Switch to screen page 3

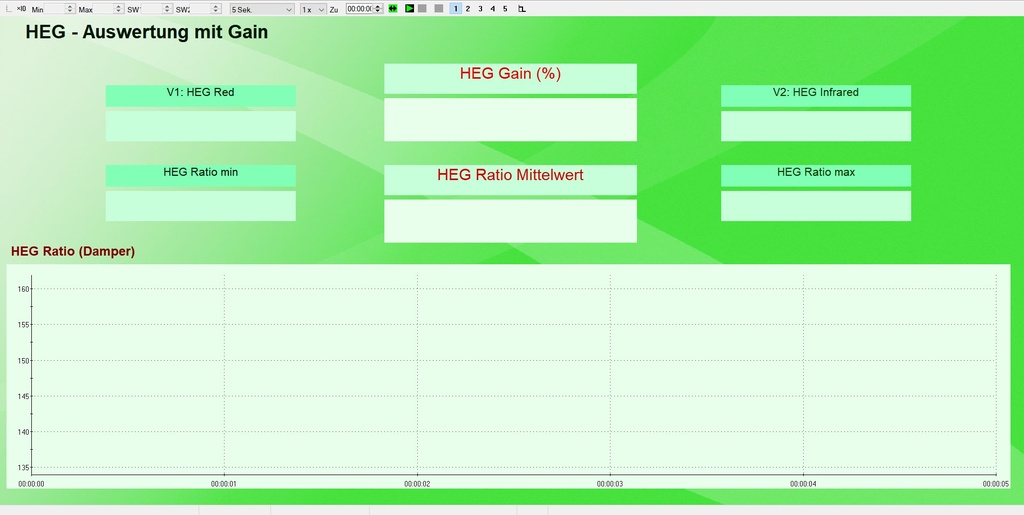point(480,8)
